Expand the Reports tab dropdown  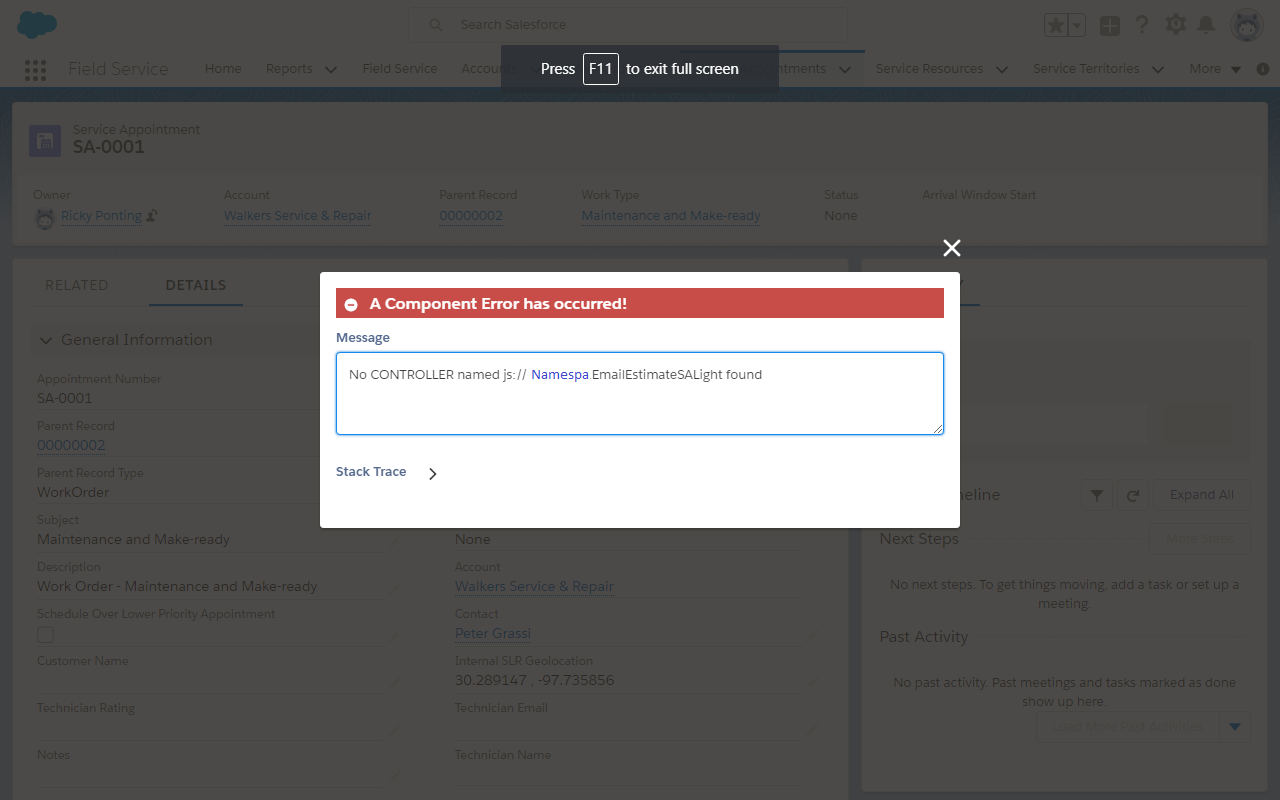(331, 70)
